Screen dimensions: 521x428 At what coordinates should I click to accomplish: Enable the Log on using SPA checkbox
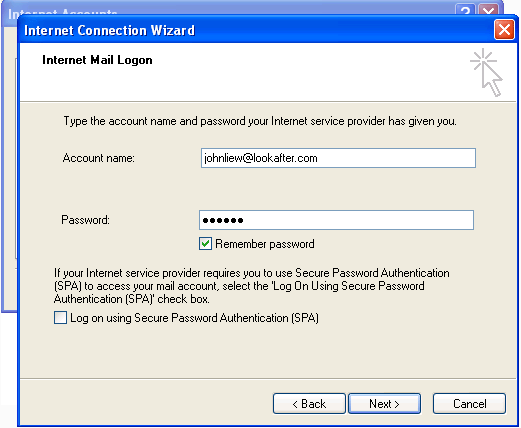pyautogui.click(x=60, y=318)
